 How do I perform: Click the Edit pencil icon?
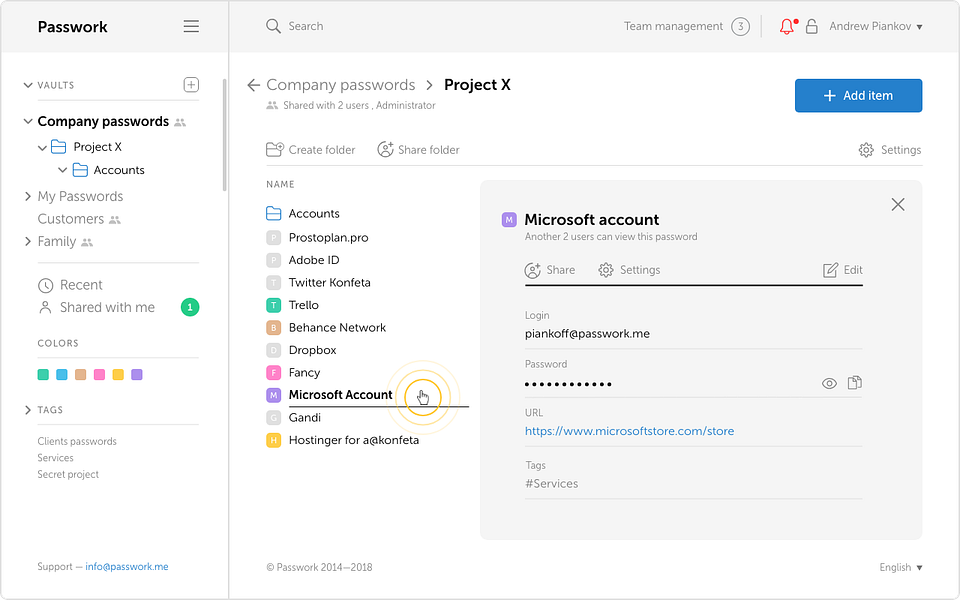pos(830,270)
